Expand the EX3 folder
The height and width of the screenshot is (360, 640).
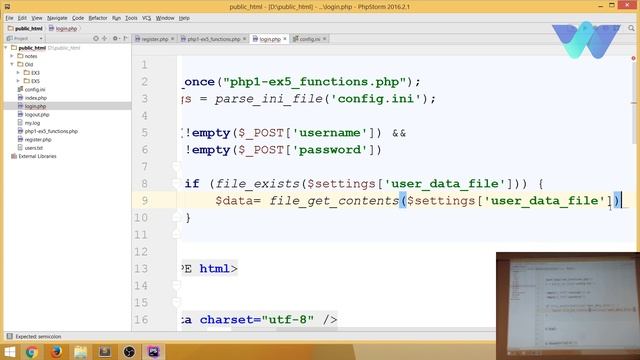point(18,73)
